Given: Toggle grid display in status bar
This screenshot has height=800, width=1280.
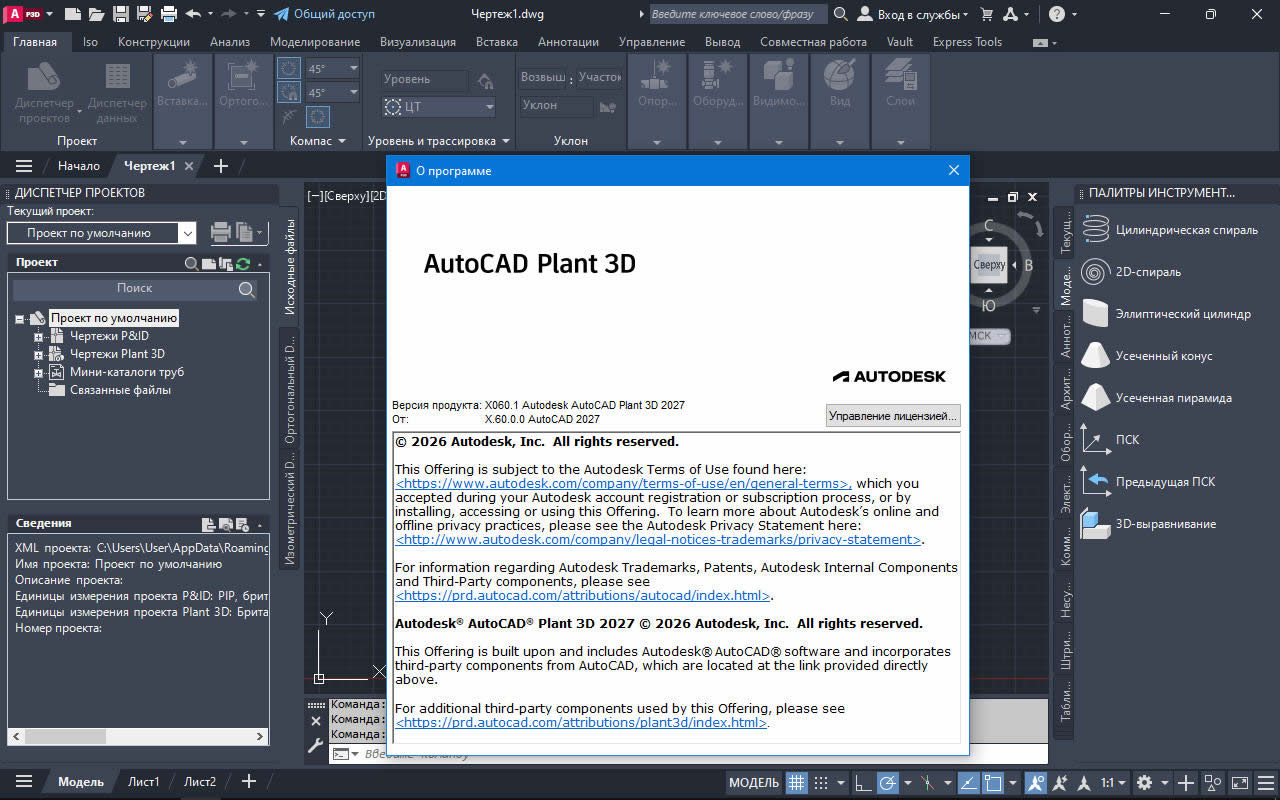Looking at the screenshot, I should (797, 782).
